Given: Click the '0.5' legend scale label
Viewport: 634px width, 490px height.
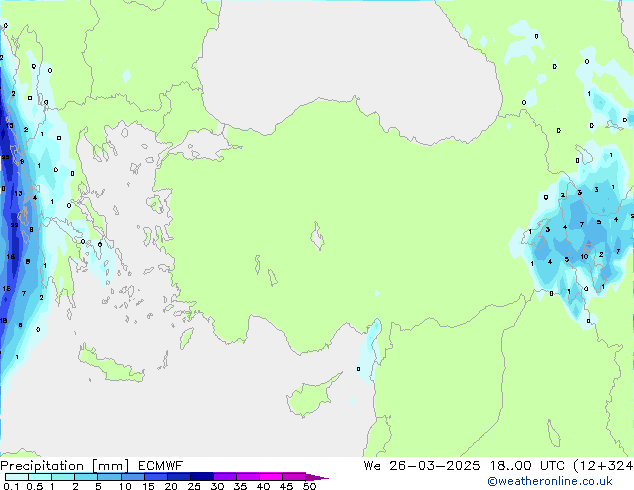Looking at the screenshot, I should [x=34, y=486].
